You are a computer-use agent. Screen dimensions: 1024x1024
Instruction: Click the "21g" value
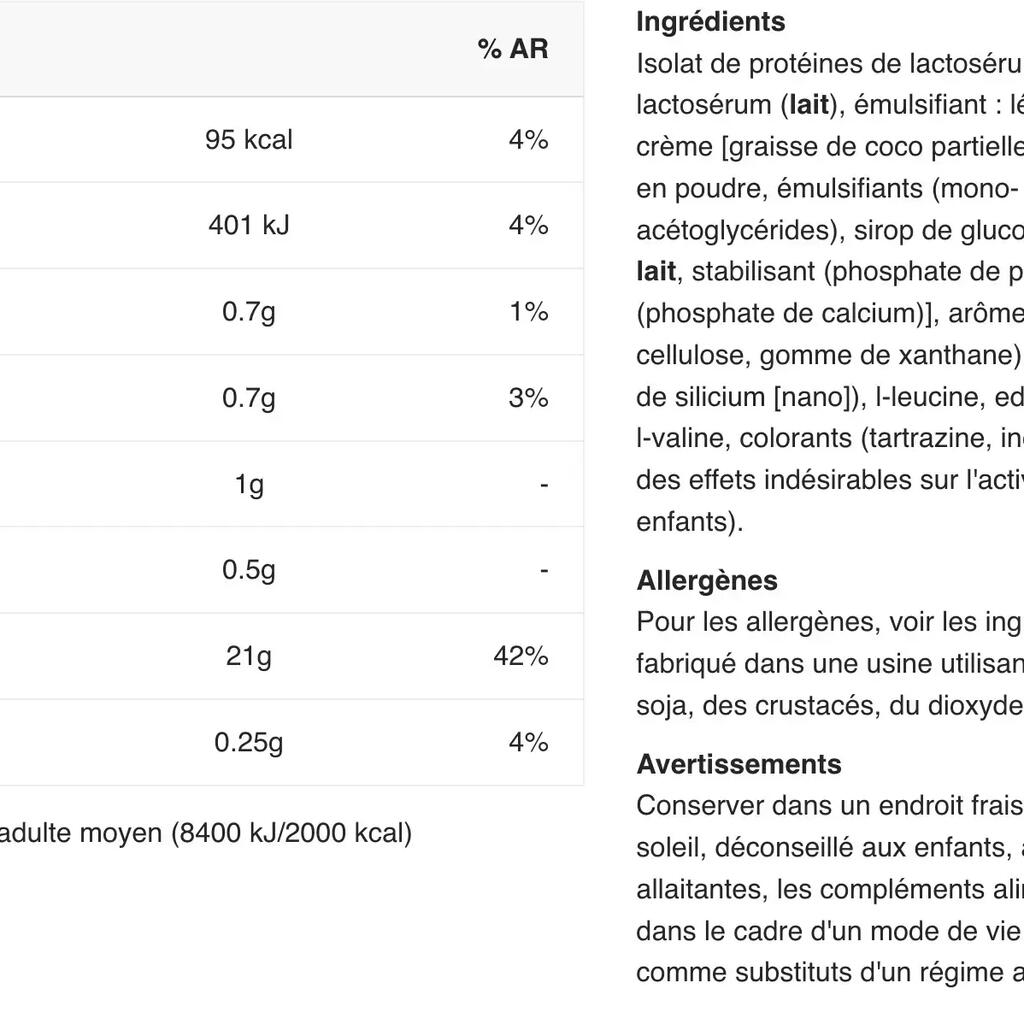click(249, 656)
